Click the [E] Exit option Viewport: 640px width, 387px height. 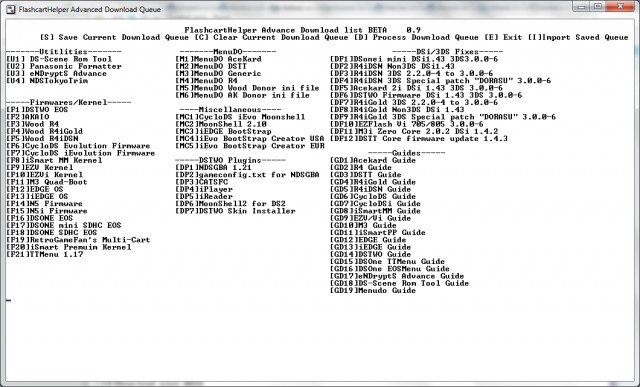click(503, 38)
